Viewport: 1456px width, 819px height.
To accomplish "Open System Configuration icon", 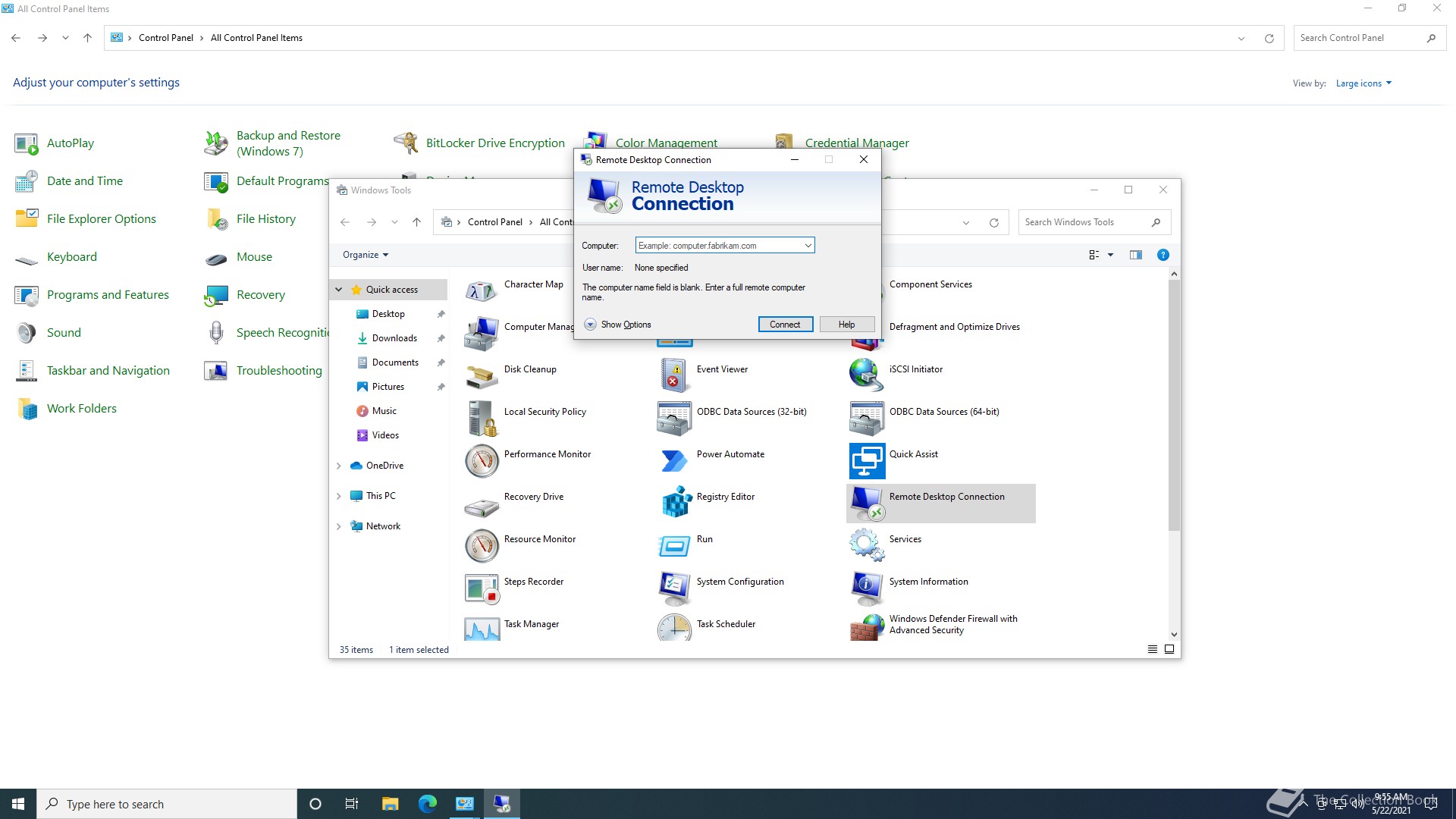I will click(674, 588).
